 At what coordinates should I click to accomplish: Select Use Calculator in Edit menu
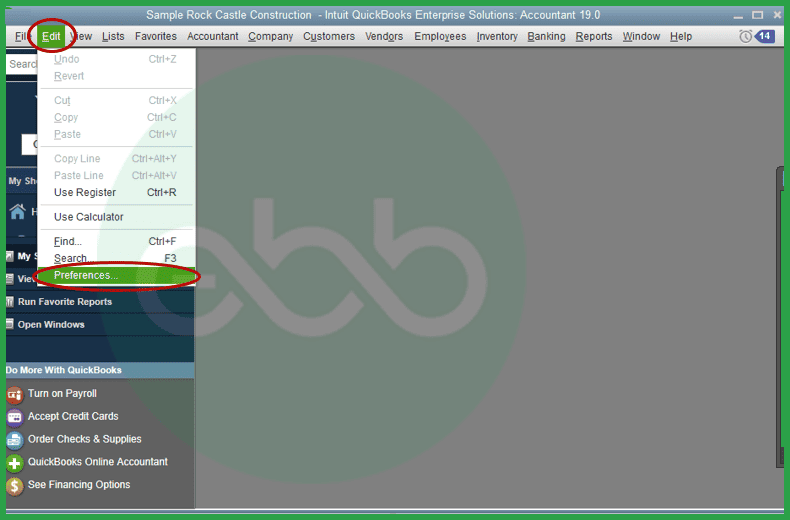click(116, 217)
